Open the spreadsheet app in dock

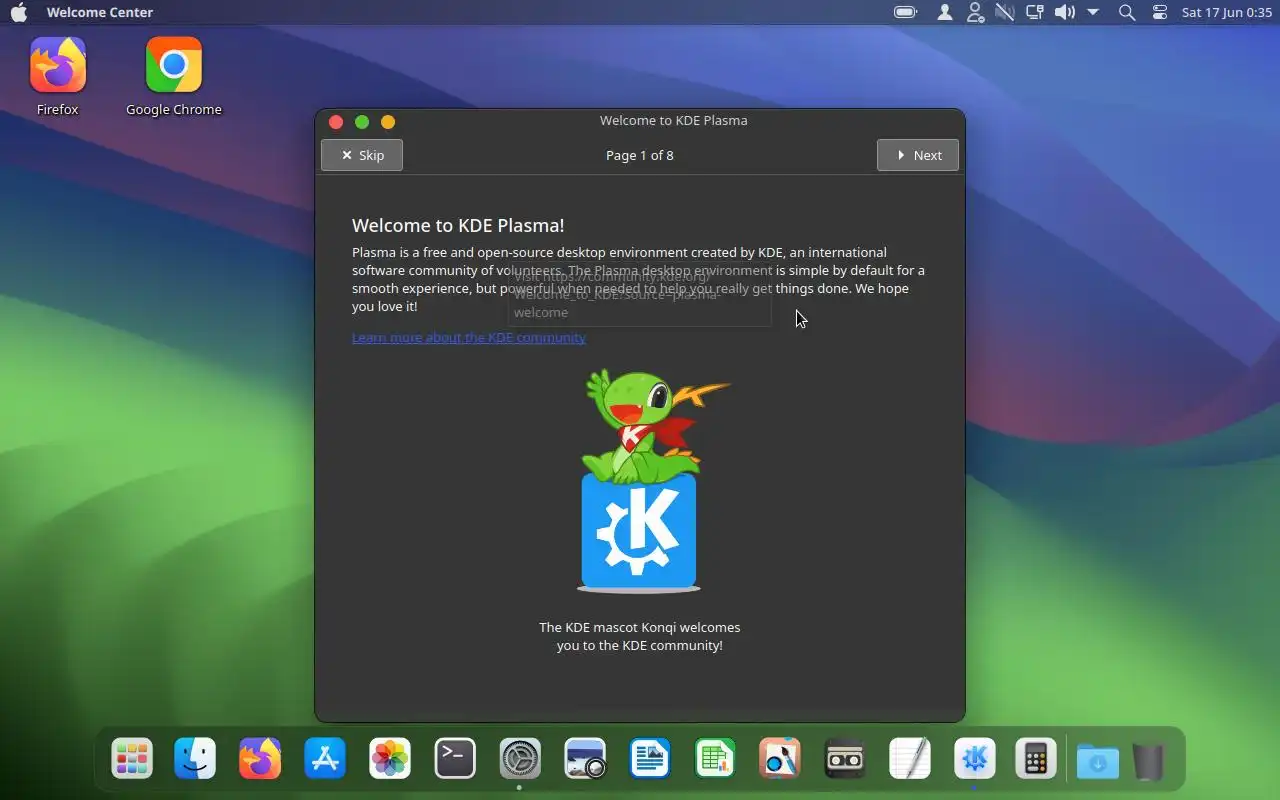click(x=715, y=759)
